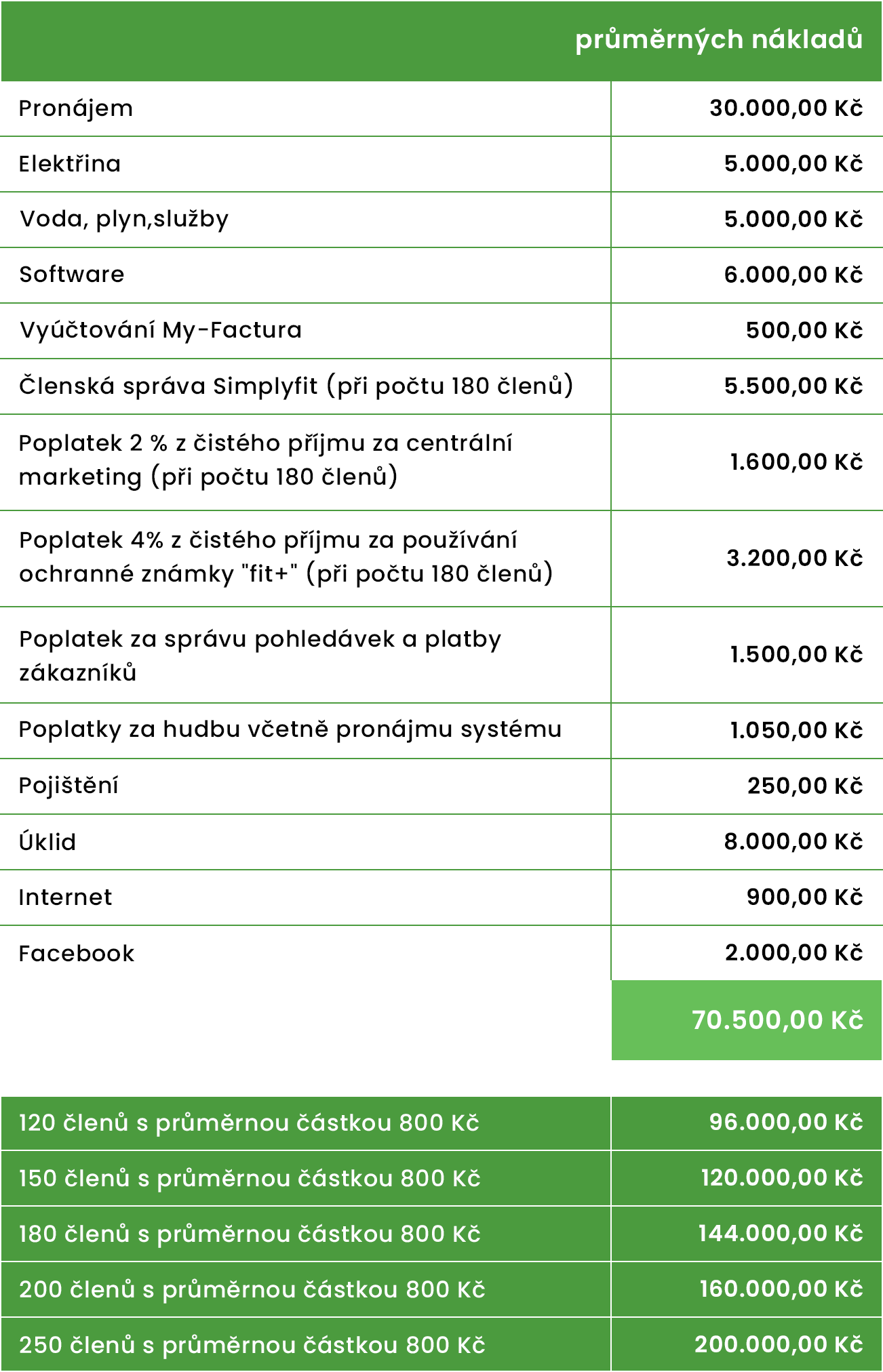Click the Poplatky za hudbu row
The height and width of the screenshot is (1372, 883).
tap(441, 731)
